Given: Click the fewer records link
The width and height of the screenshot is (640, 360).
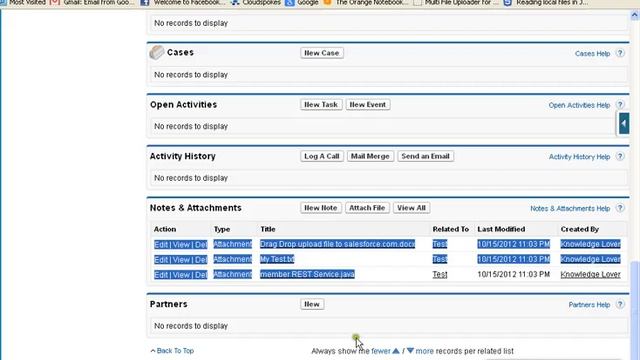Looking at the screenshot, I should click(x=380, y=351).
